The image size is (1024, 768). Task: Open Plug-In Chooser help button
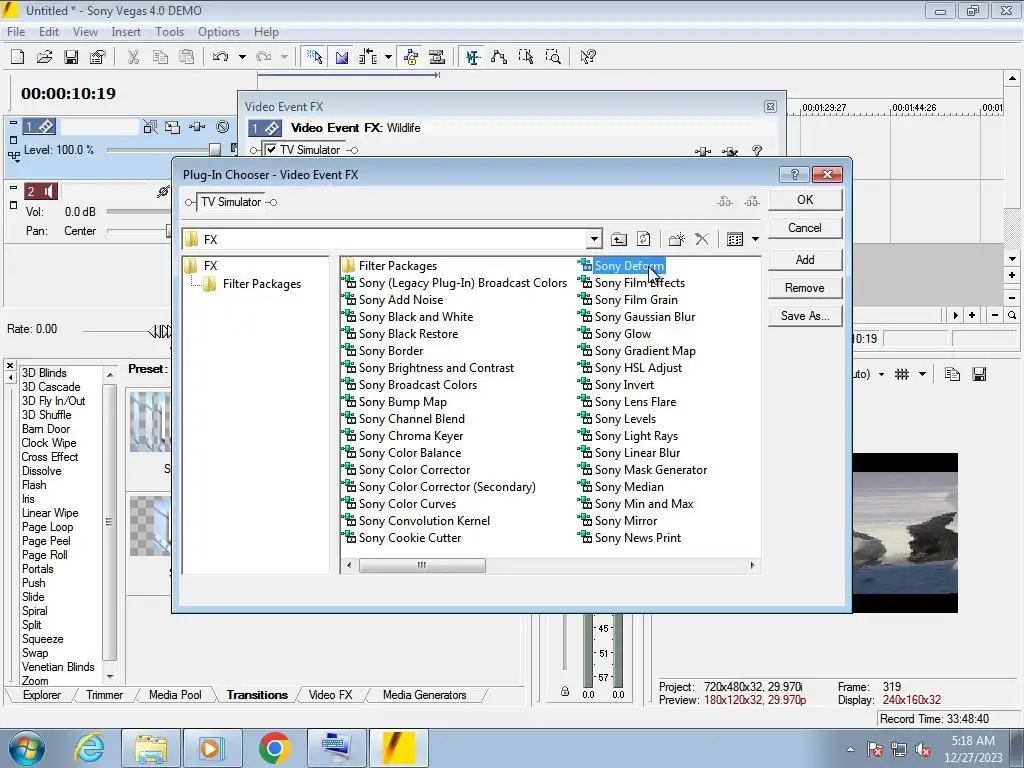tap(794, 174)
